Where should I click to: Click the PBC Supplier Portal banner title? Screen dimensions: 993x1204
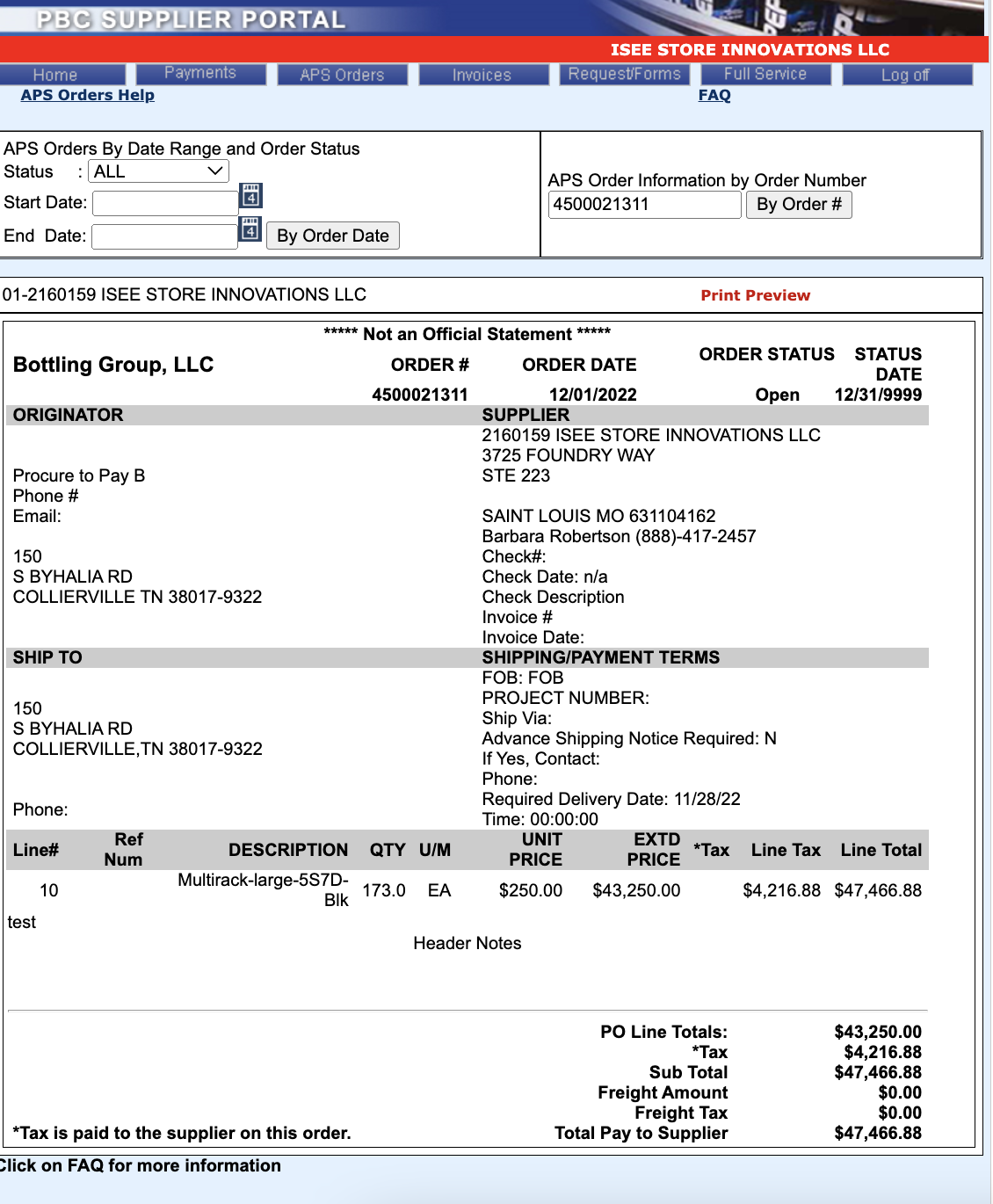(191, 19)
